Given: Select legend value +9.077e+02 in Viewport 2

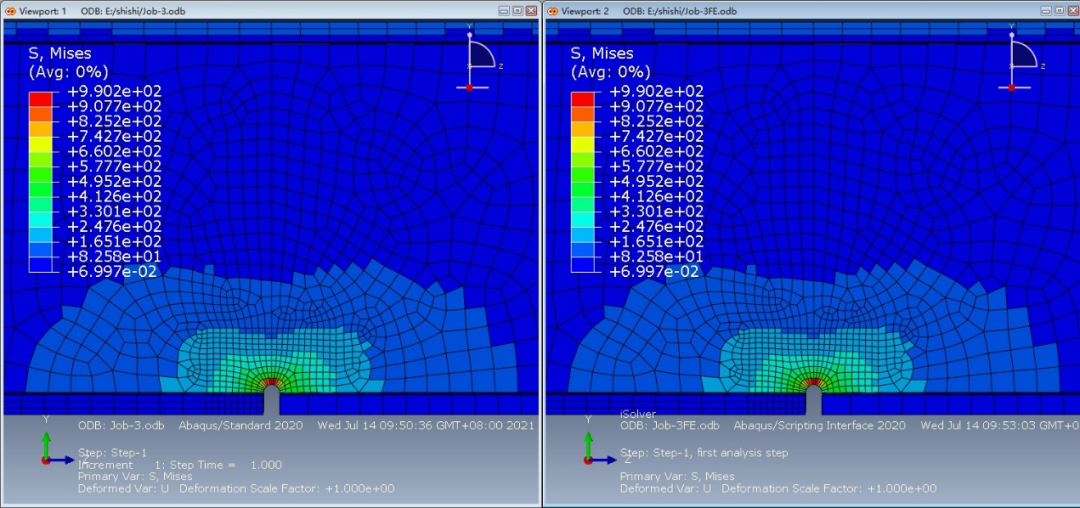Looking at the screenshot, I should (656, 107).
